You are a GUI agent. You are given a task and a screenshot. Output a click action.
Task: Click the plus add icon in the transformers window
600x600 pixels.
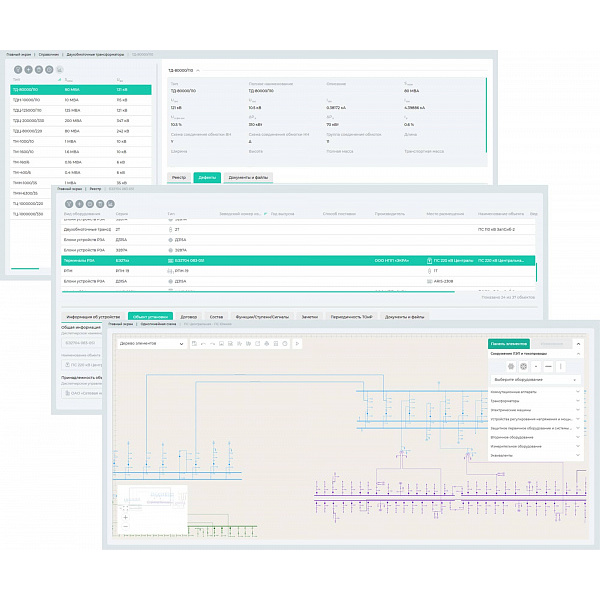(28, 70)
